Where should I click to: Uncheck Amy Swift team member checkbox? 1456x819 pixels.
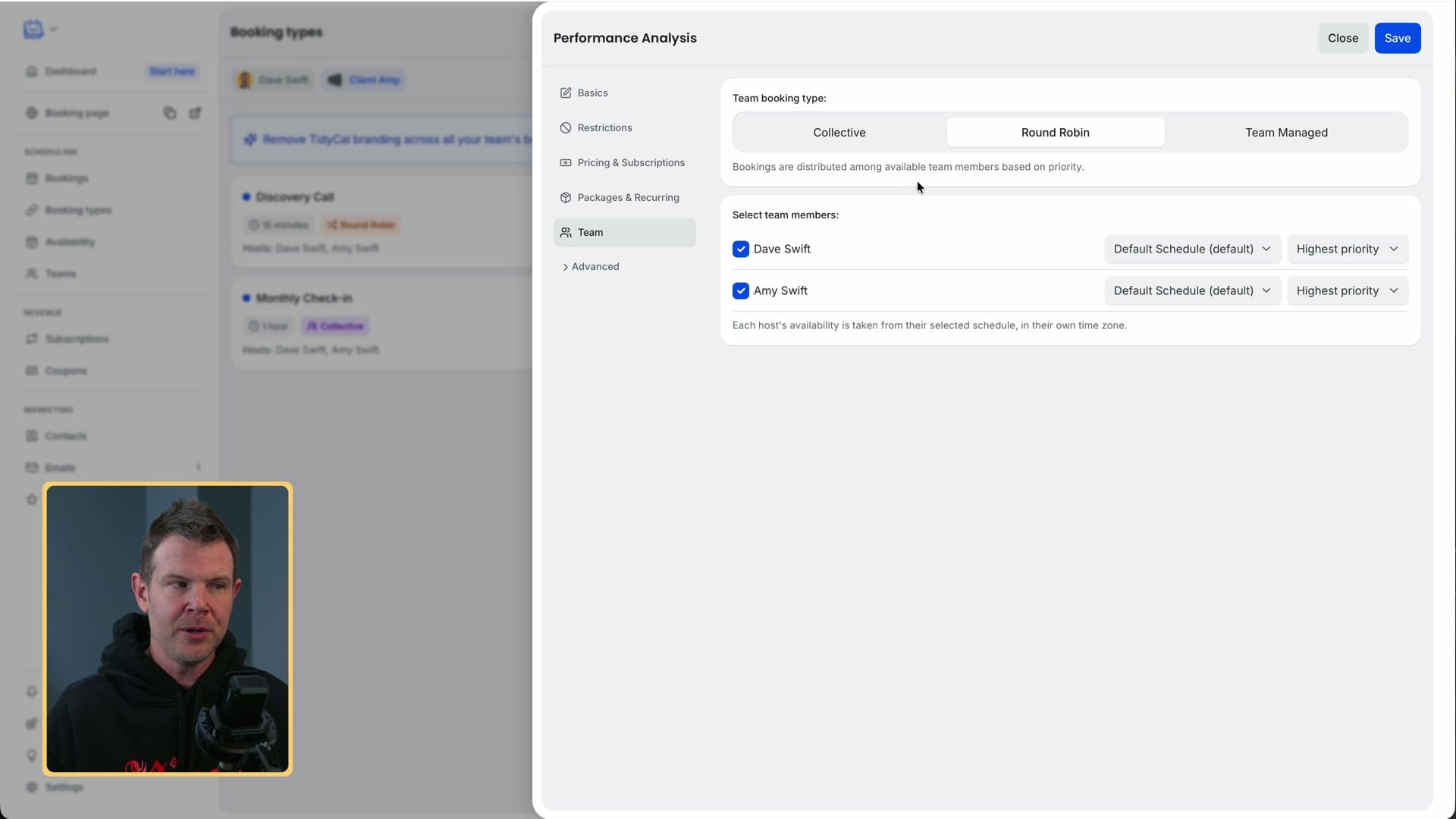point(741,290)
